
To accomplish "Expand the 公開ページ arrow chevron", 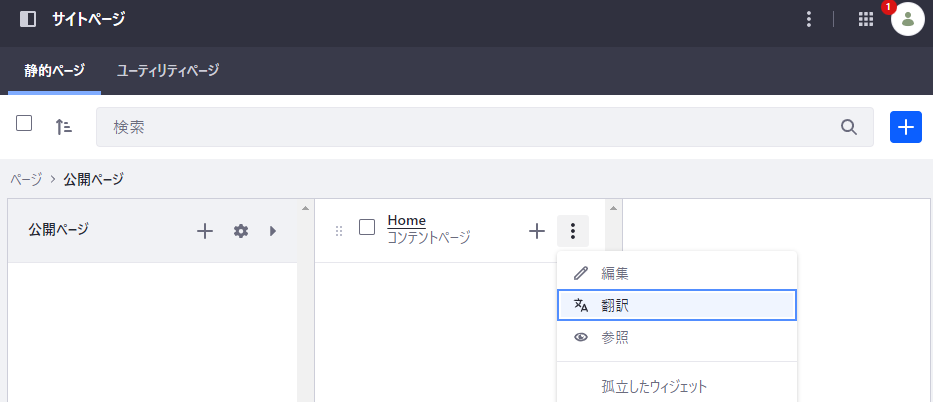I will click(273, 231).
